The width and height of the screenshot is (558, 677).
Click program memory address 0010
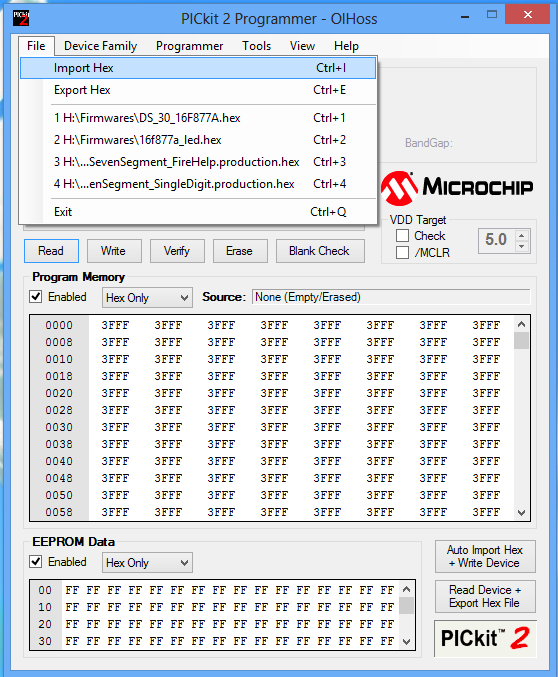[59, 359]
